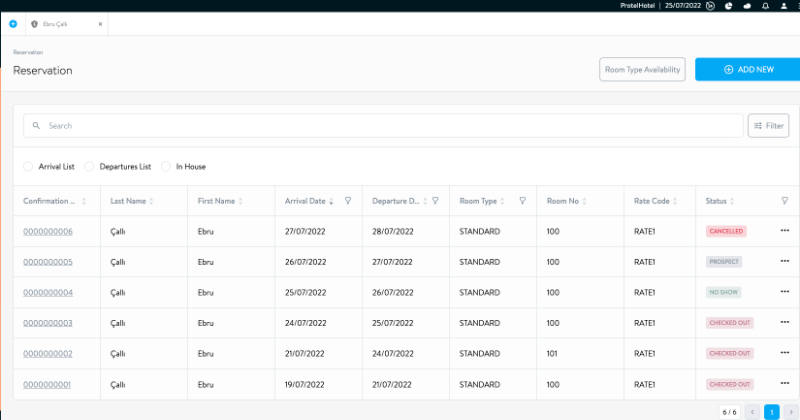Click the Reservation breadcrumb
800x420 pixels.
[28, 52]
